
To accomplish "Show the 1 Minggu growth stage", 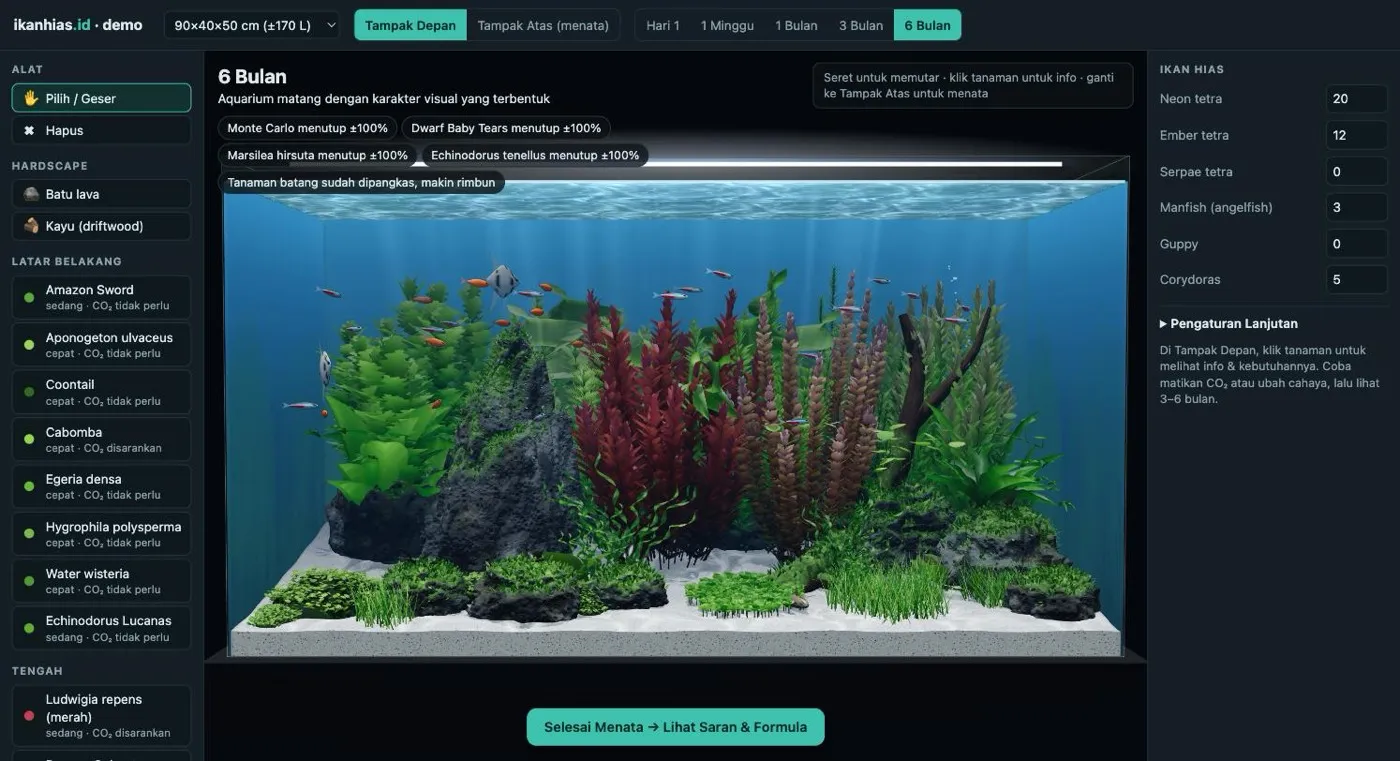I will coord(727,25).
